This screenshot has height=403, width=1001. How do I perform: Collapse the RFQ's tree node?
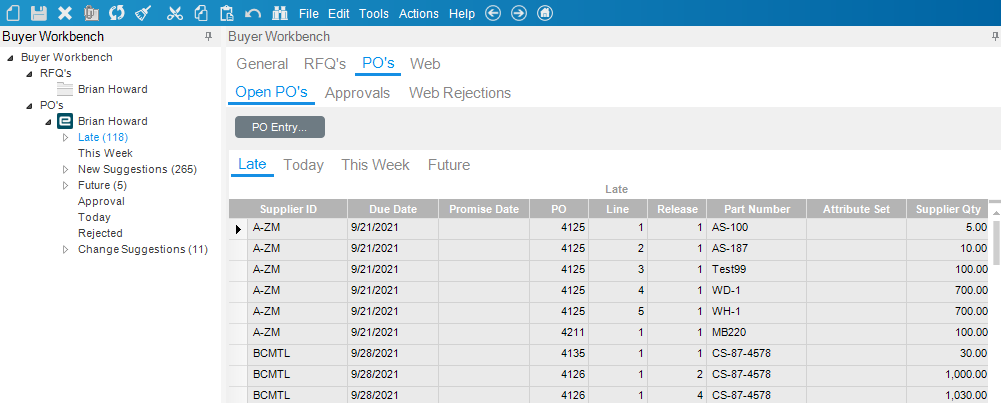point(29,73)
